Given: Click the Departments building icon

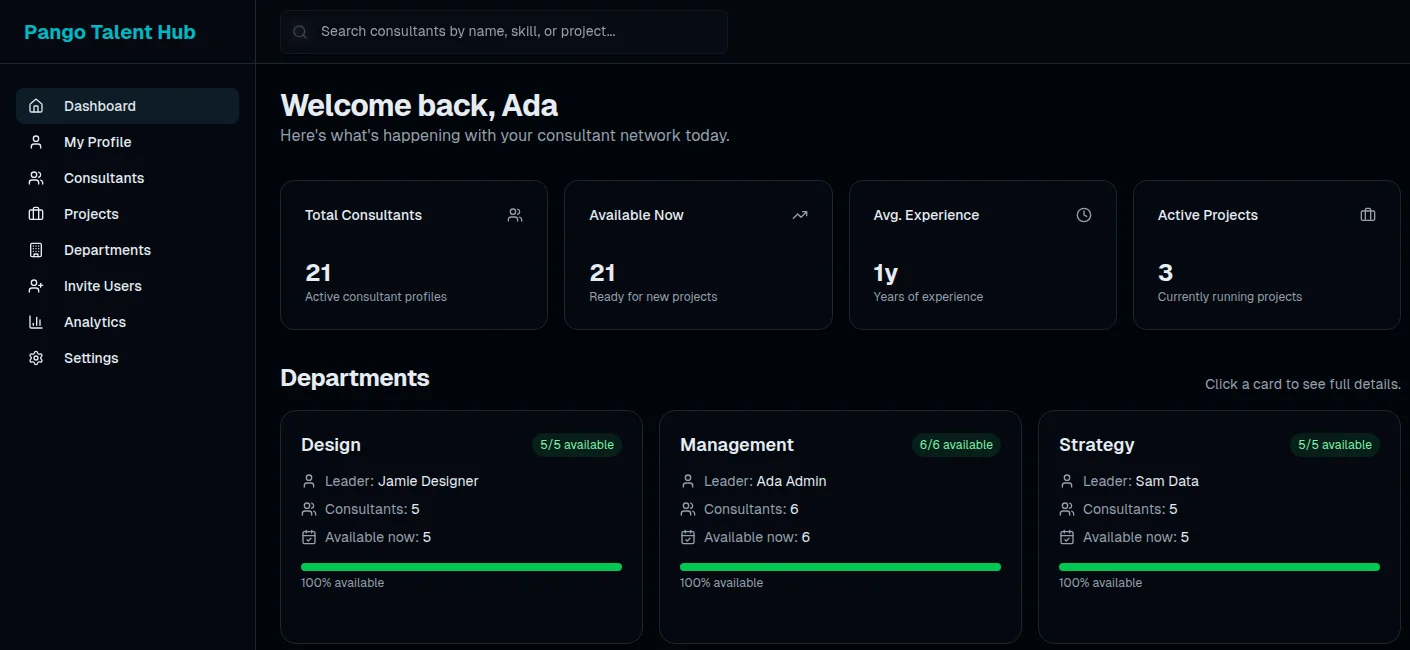Looking at the screenshot, I should 36,250.
